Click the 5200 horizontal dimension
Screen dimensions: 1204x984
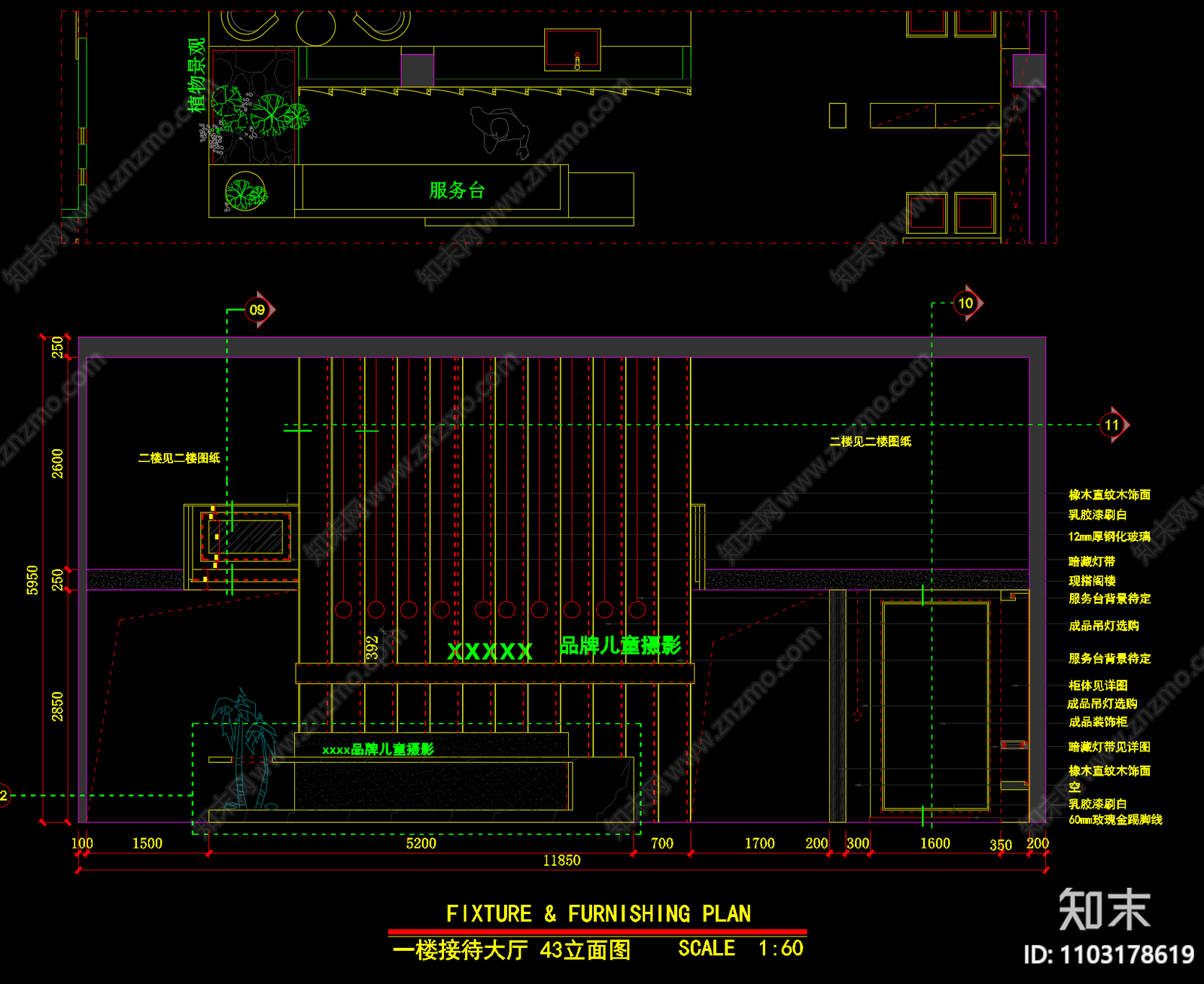[x=421, y=843]
